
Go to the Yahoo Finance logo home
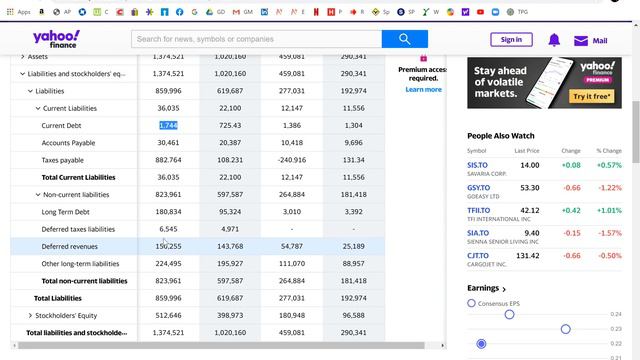click(56, 39)
